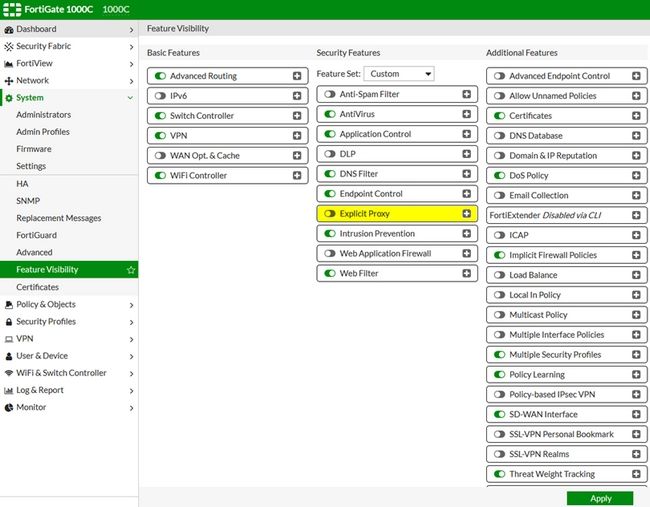Click the plus icon on Explicit Proxy
650x507 pixels.
tap(466, 213)
